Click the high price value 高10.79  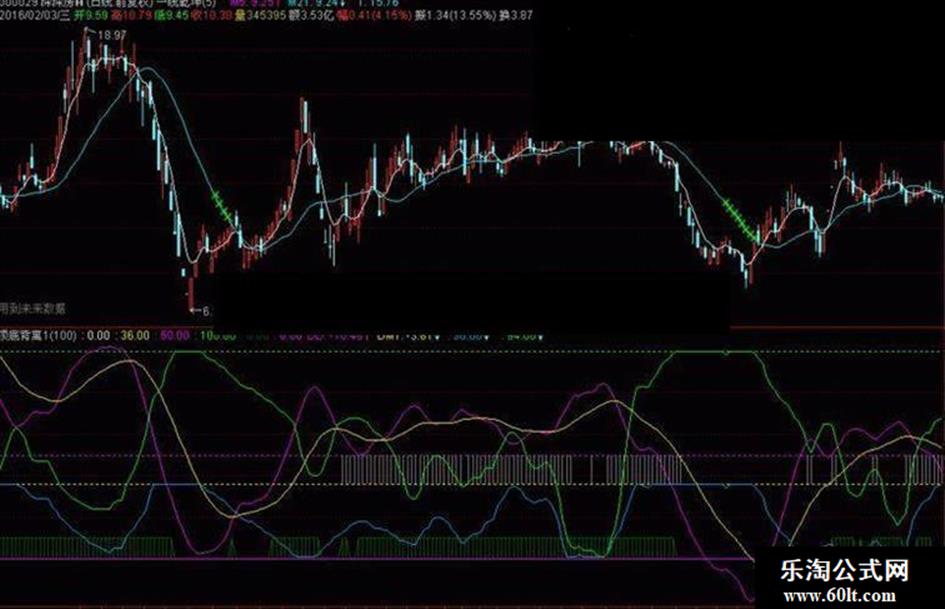132,15
